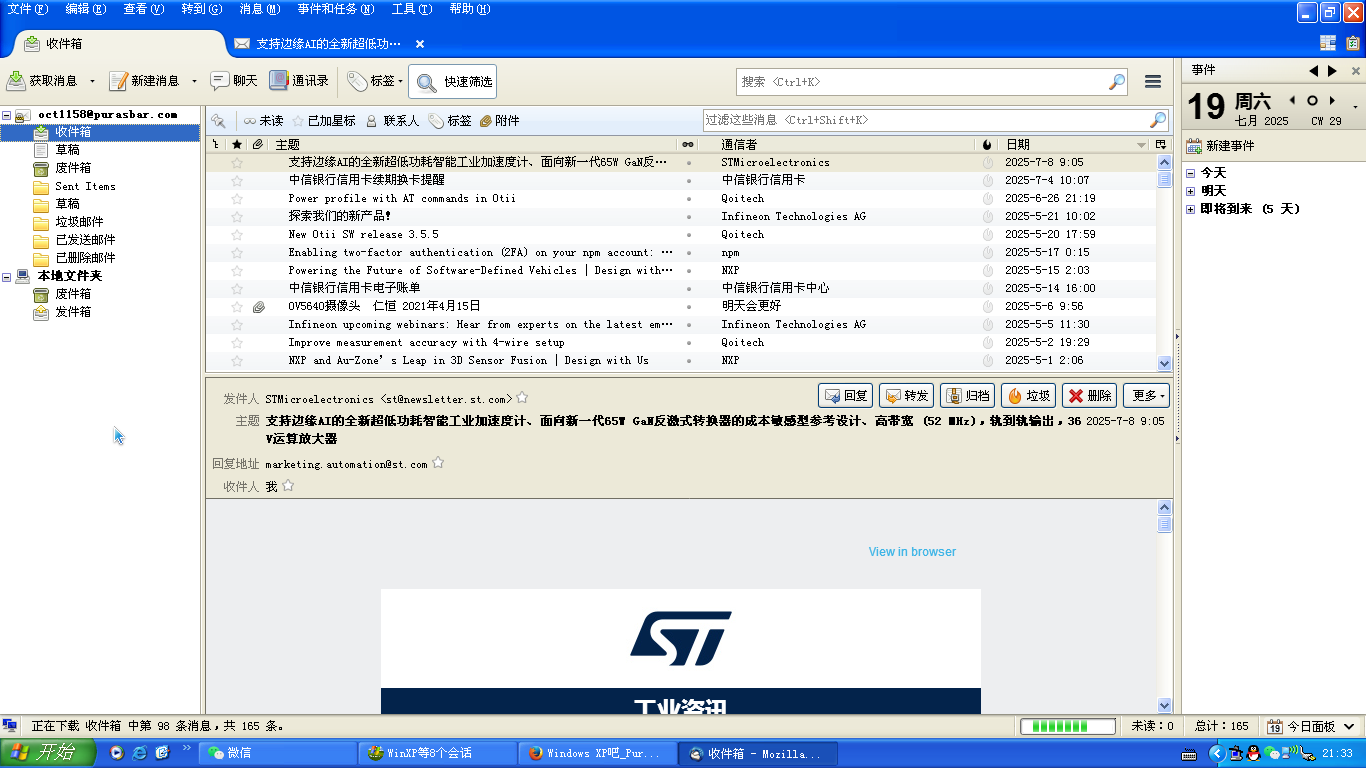Image resolution: width=1366 pixels, height=768 pixels.
Task: Open the 工具(T) menu
Action: 412,9
